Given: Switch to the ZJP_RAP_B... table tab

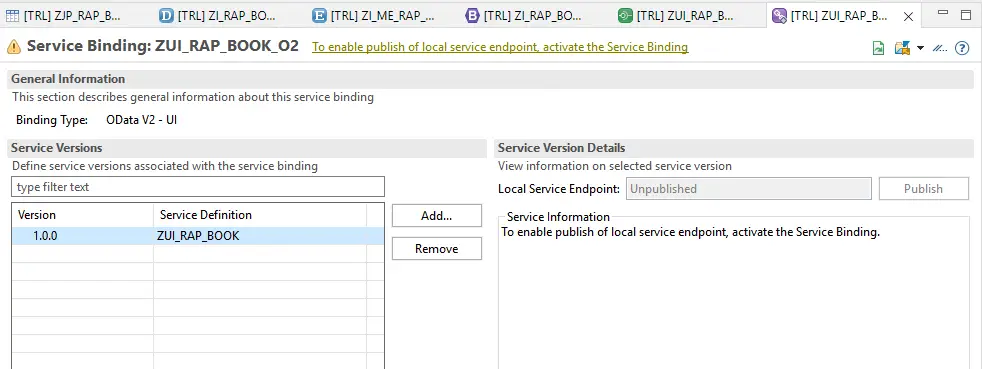Looking at the screenshot, I should click(63, 16).
